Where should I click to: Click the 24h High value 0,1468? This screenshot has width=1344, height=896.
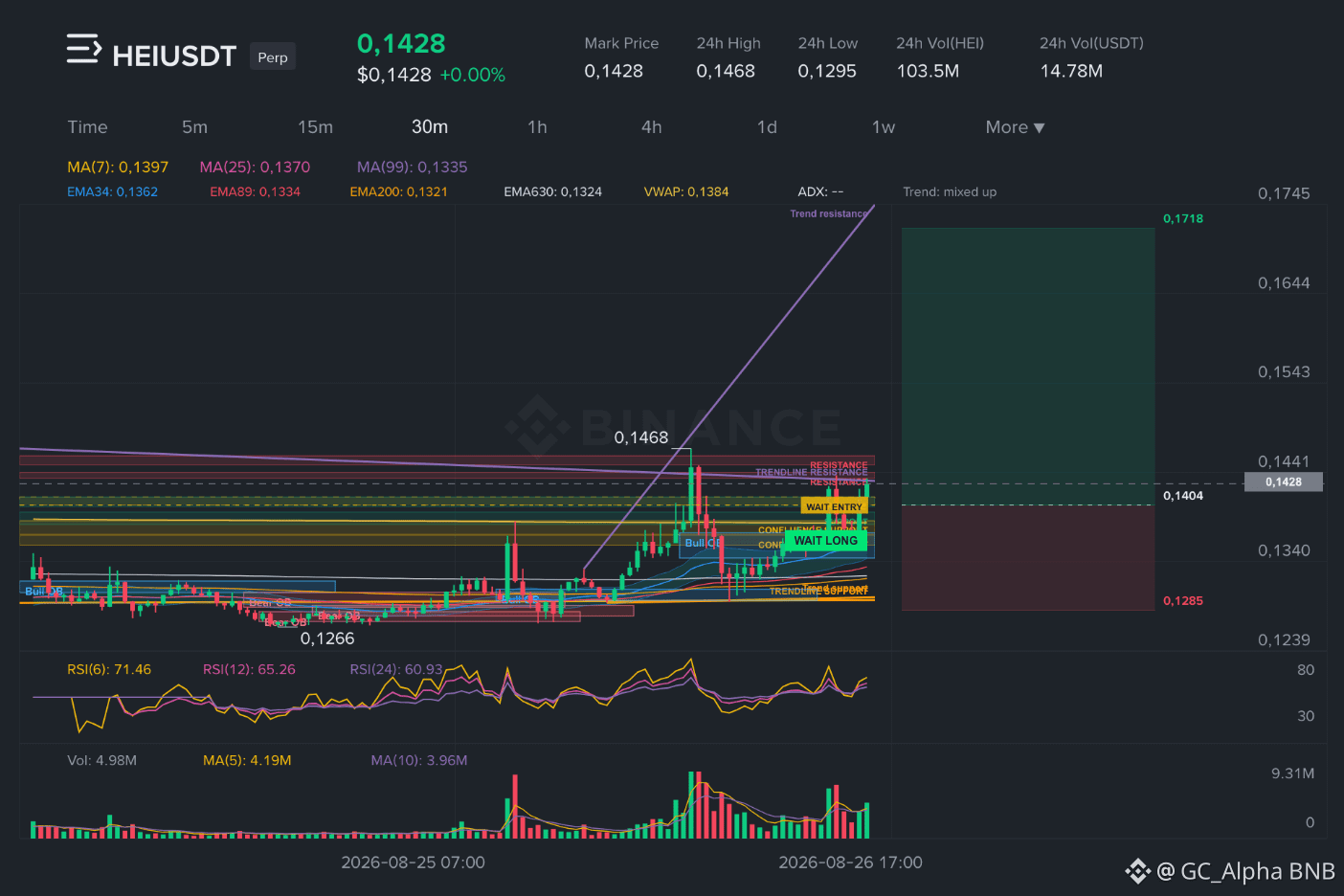click(726, 71)
